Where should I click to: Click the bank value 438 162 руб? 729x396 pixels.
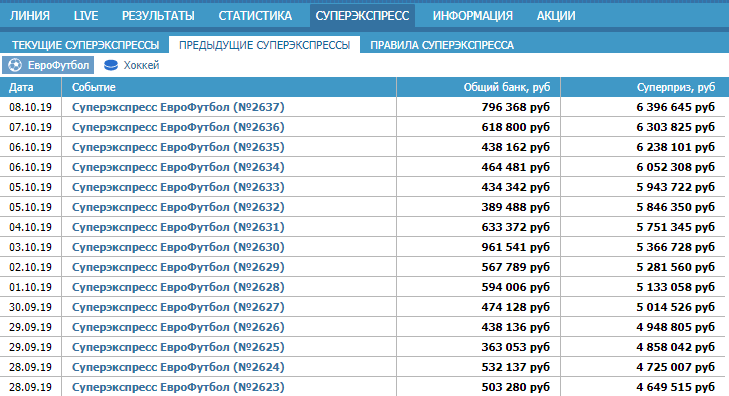(516, 147)
